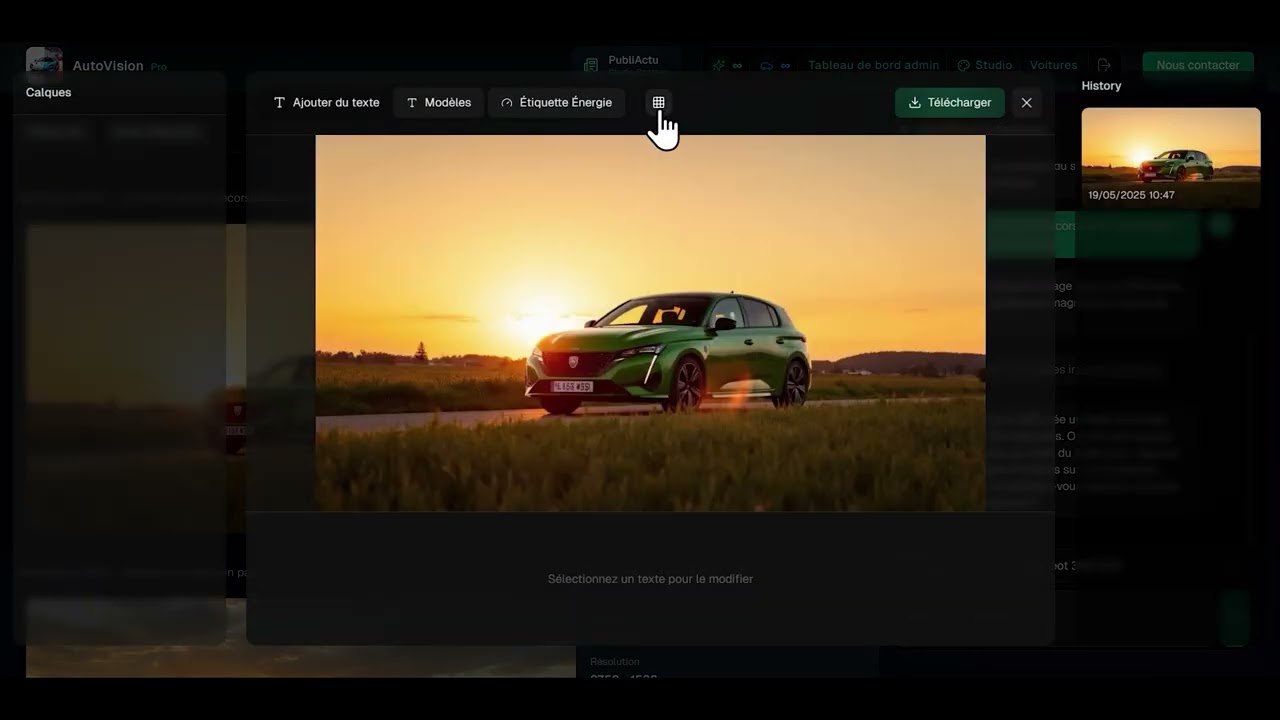1280x720 pixels.
Task: Go to the Studio page
Action: point(985,65)
